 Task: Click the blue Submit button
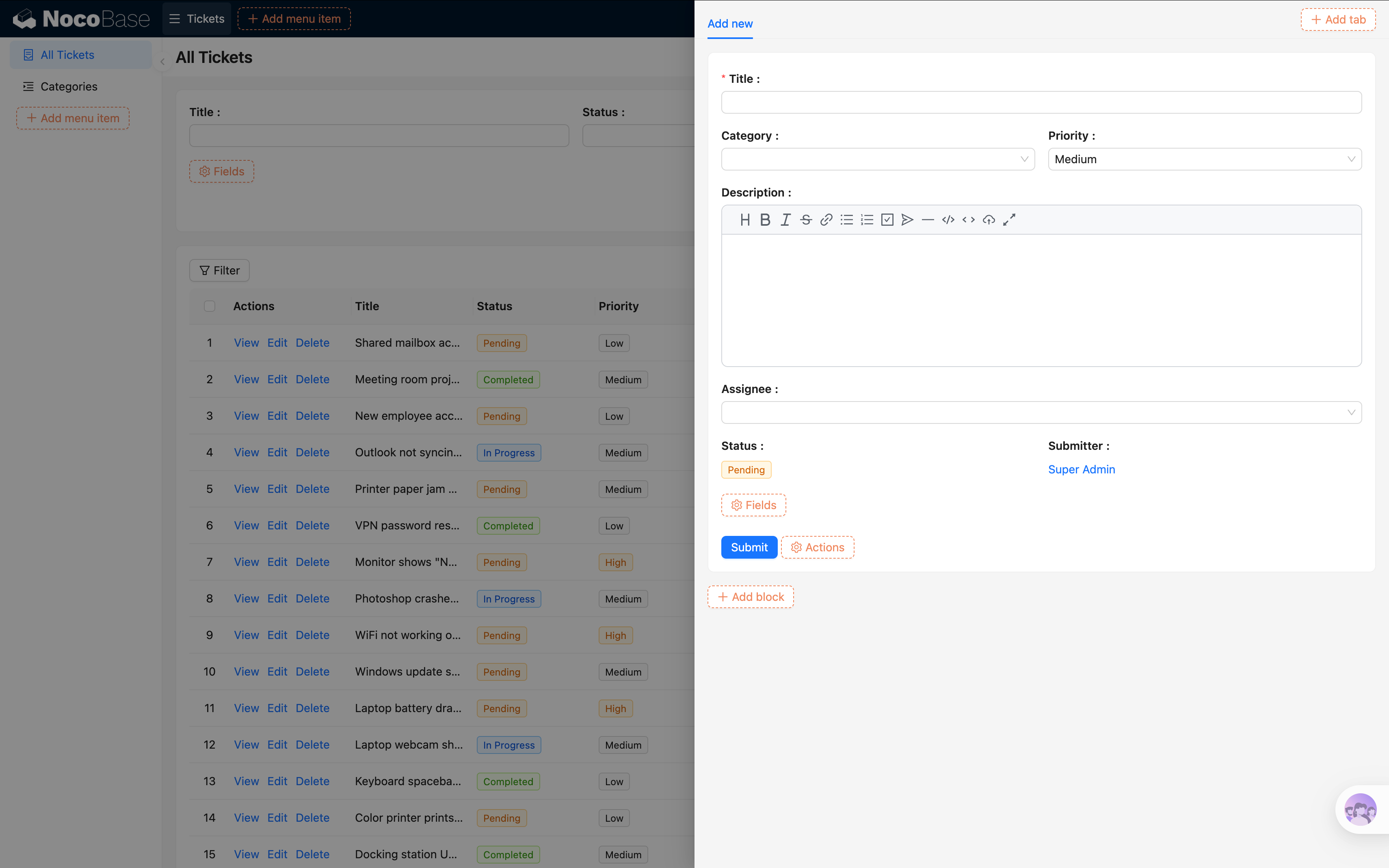pyautogui.click(x=749, y=547)
